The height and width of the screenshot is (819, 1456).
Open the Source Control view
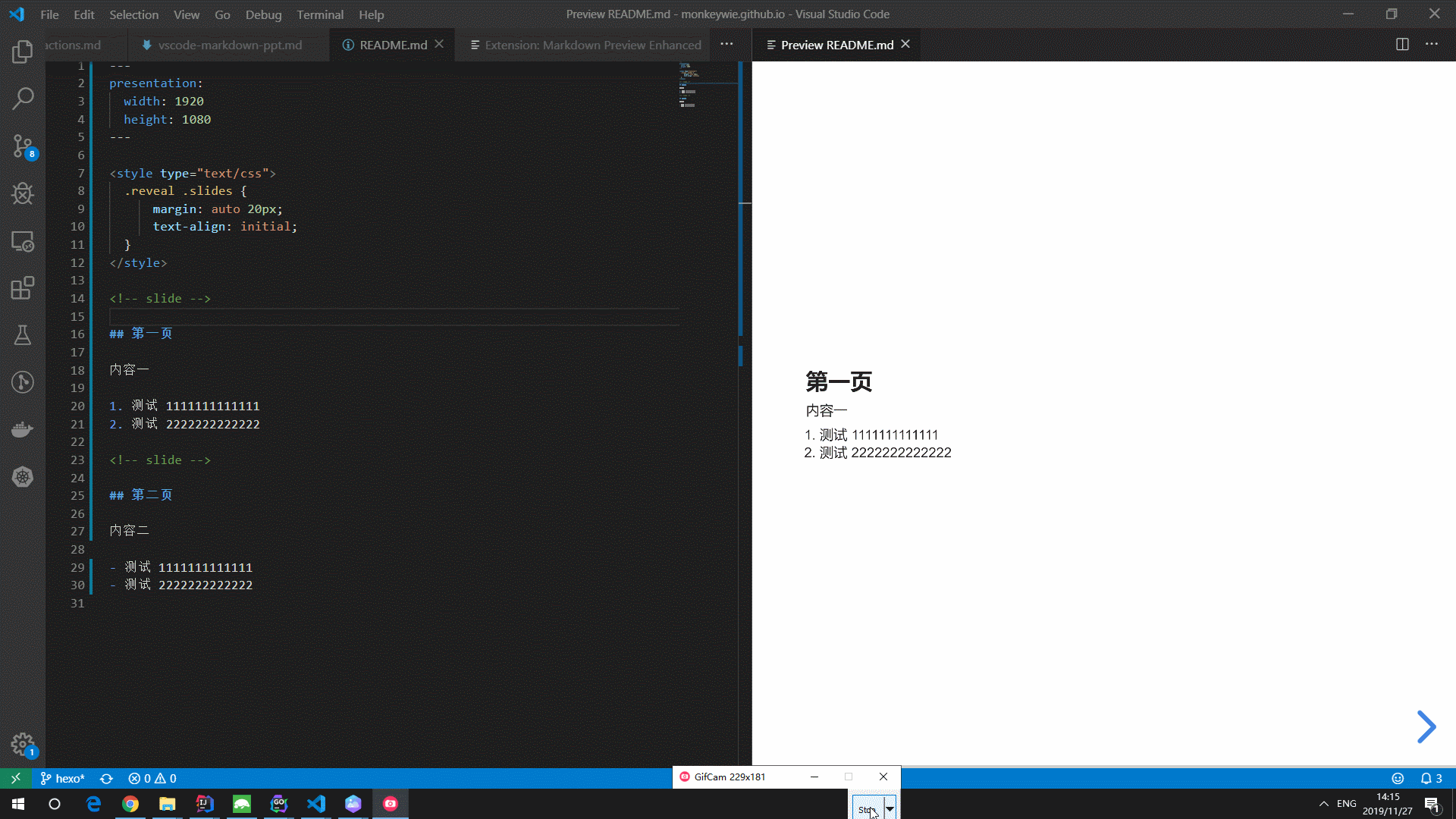(x=23, y=147)
